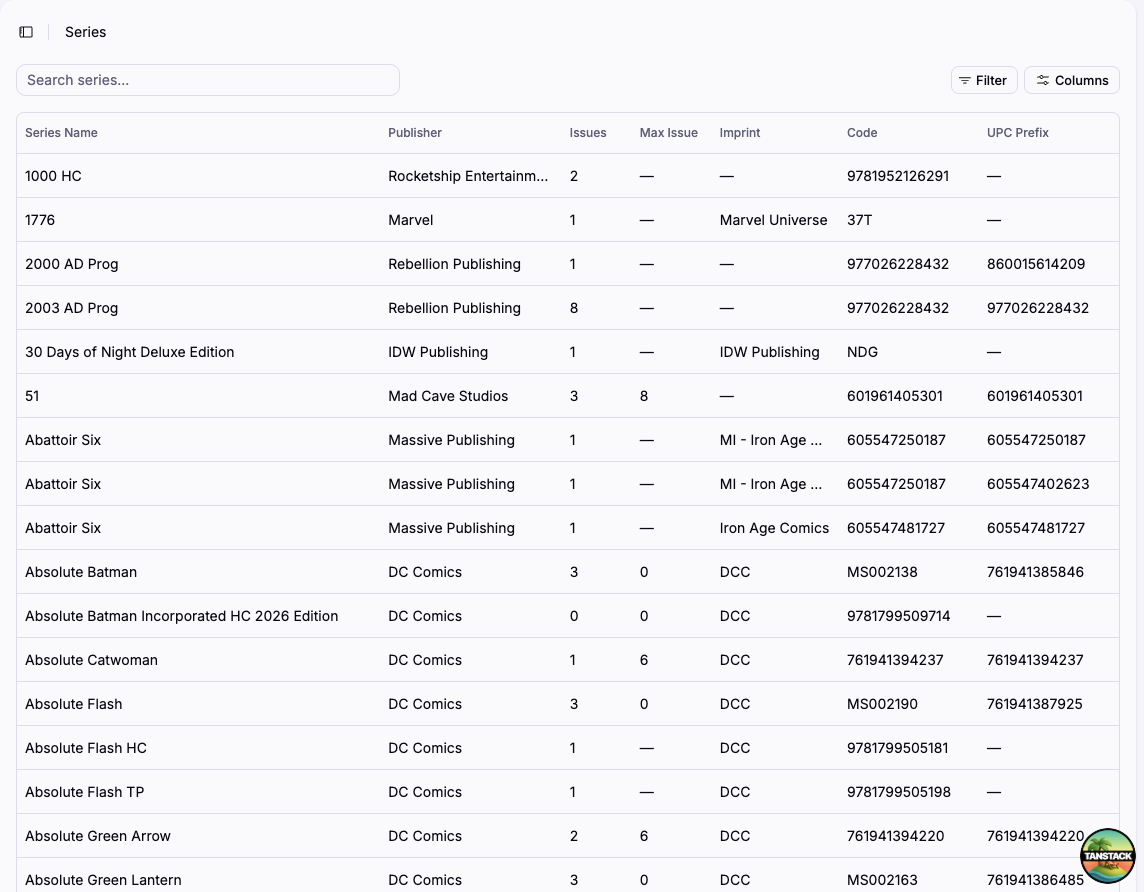Sort by Imprint column header
This screenshot has height=892, width=1144.
[x=739, y=133]
